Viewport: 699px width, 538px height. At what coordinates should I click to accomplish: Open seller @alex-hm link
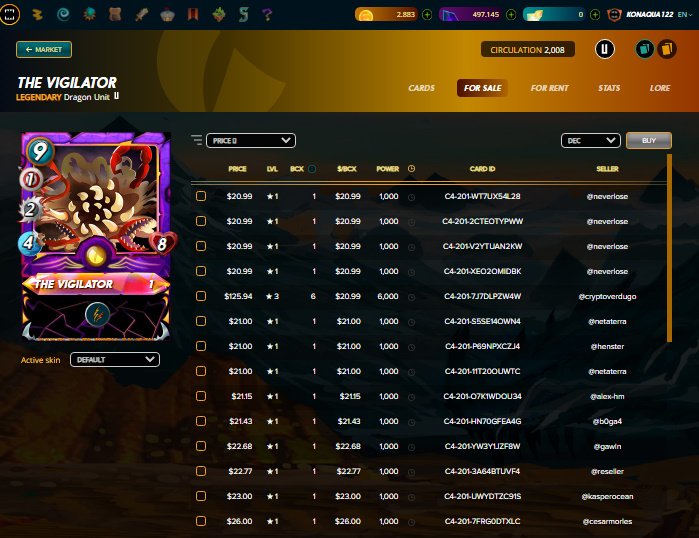click(x=607, y=396)
